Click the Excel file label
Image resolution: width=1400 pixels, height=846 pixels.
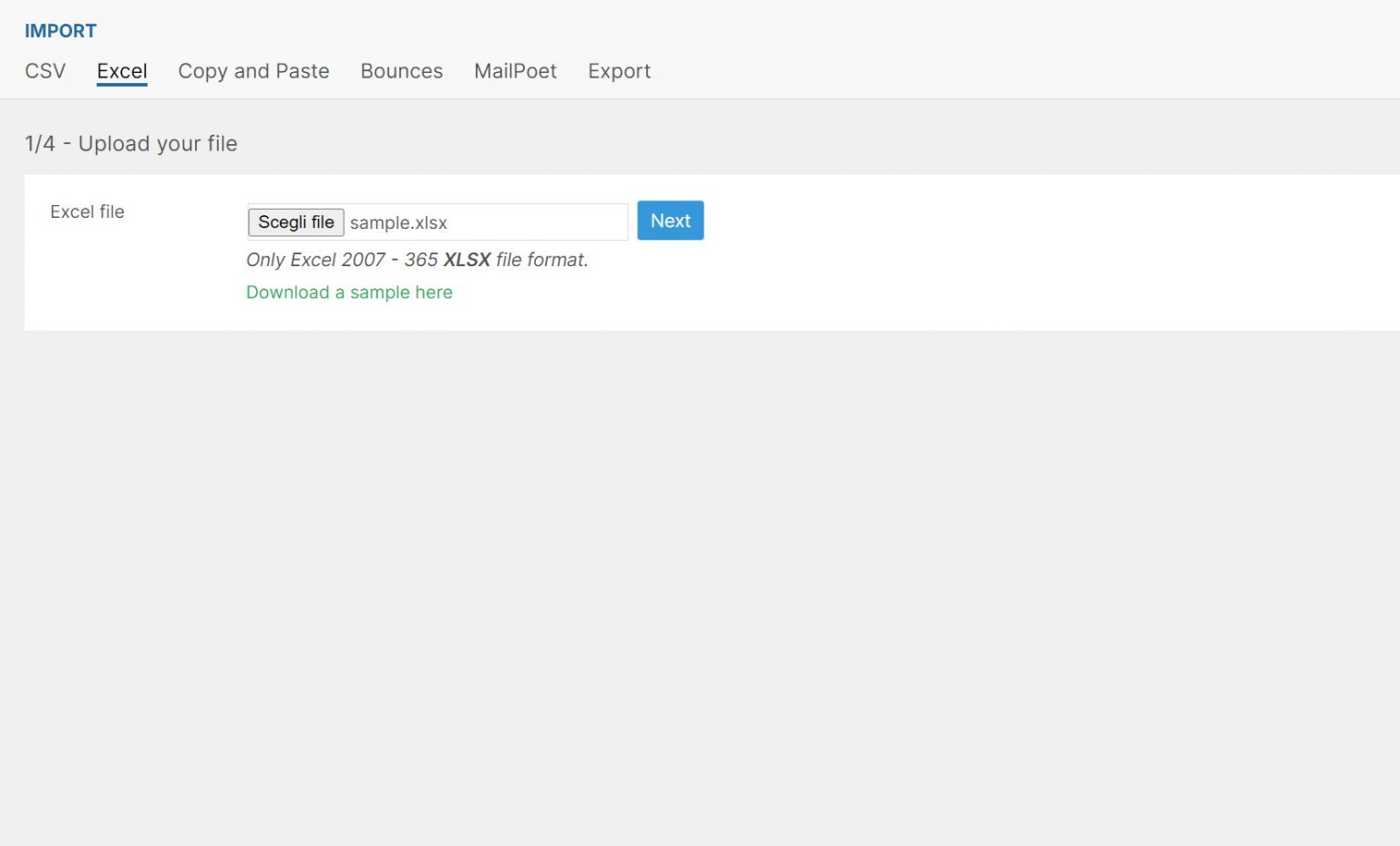[x=87, y=211]
